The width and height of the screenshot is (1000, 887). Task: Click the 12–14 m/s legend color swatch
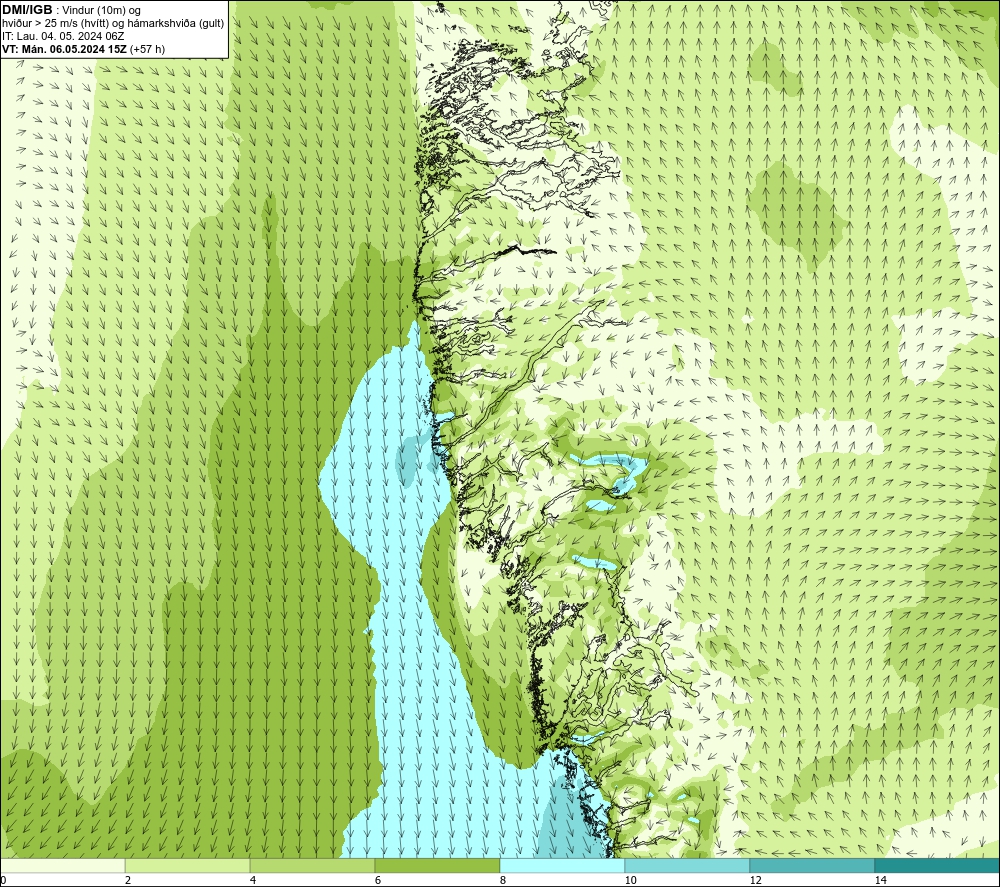812,865
